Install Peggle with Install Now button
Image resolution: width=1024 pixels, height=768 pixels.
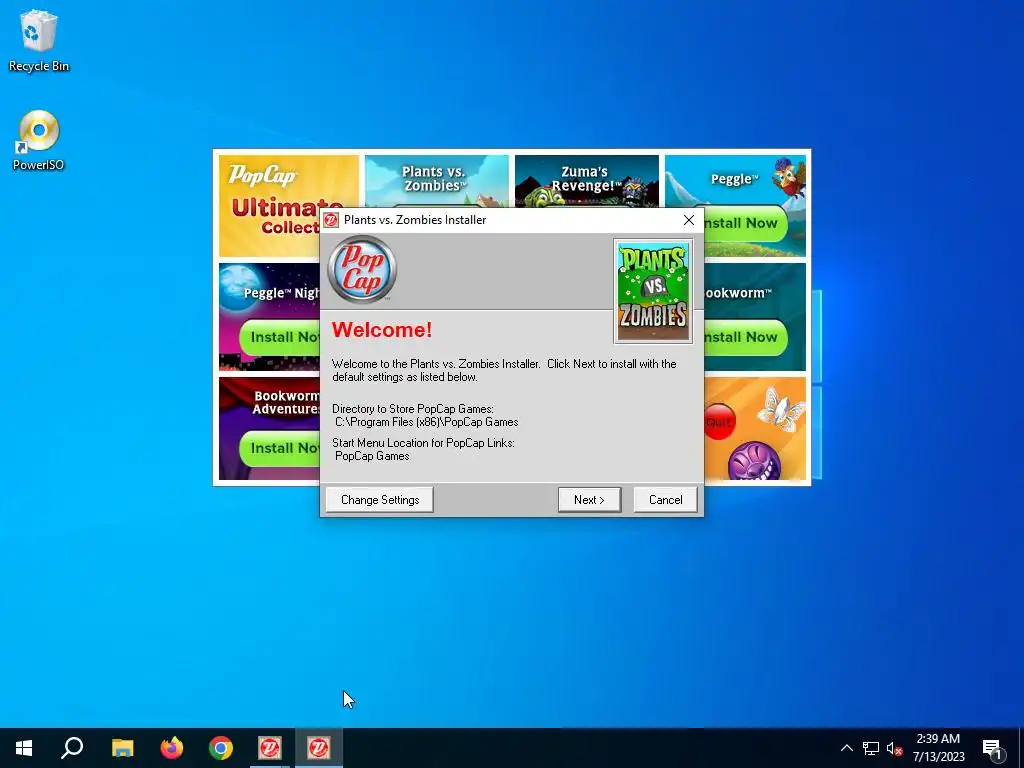coord(745,223)
